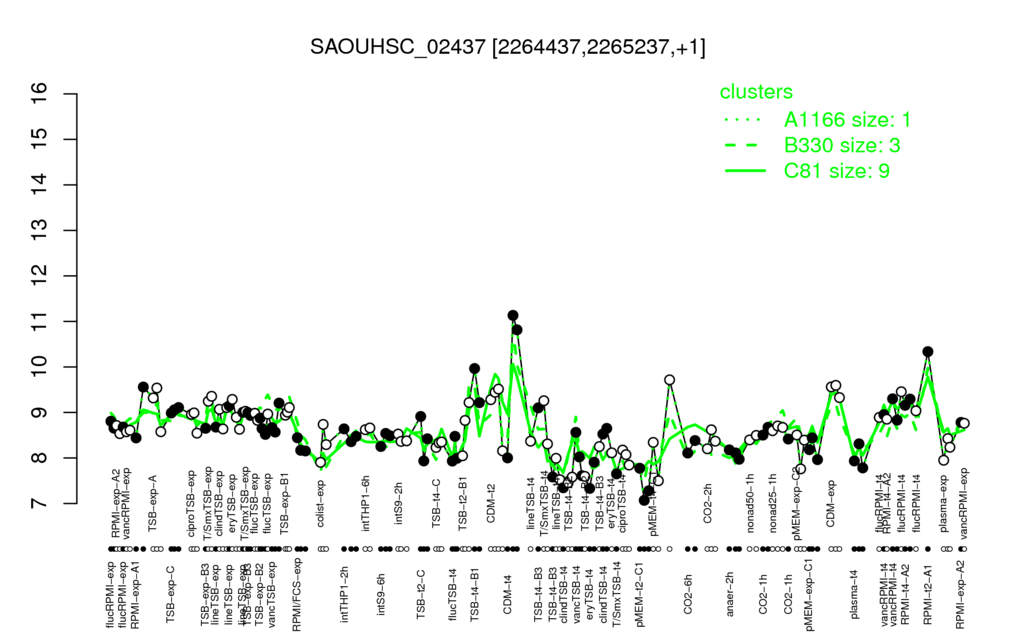The height and width of the screenshot is (640, 1024).
Task: Click the 'pMEM-exp-C1' x-axis label
Action: [x=808, y=594]
